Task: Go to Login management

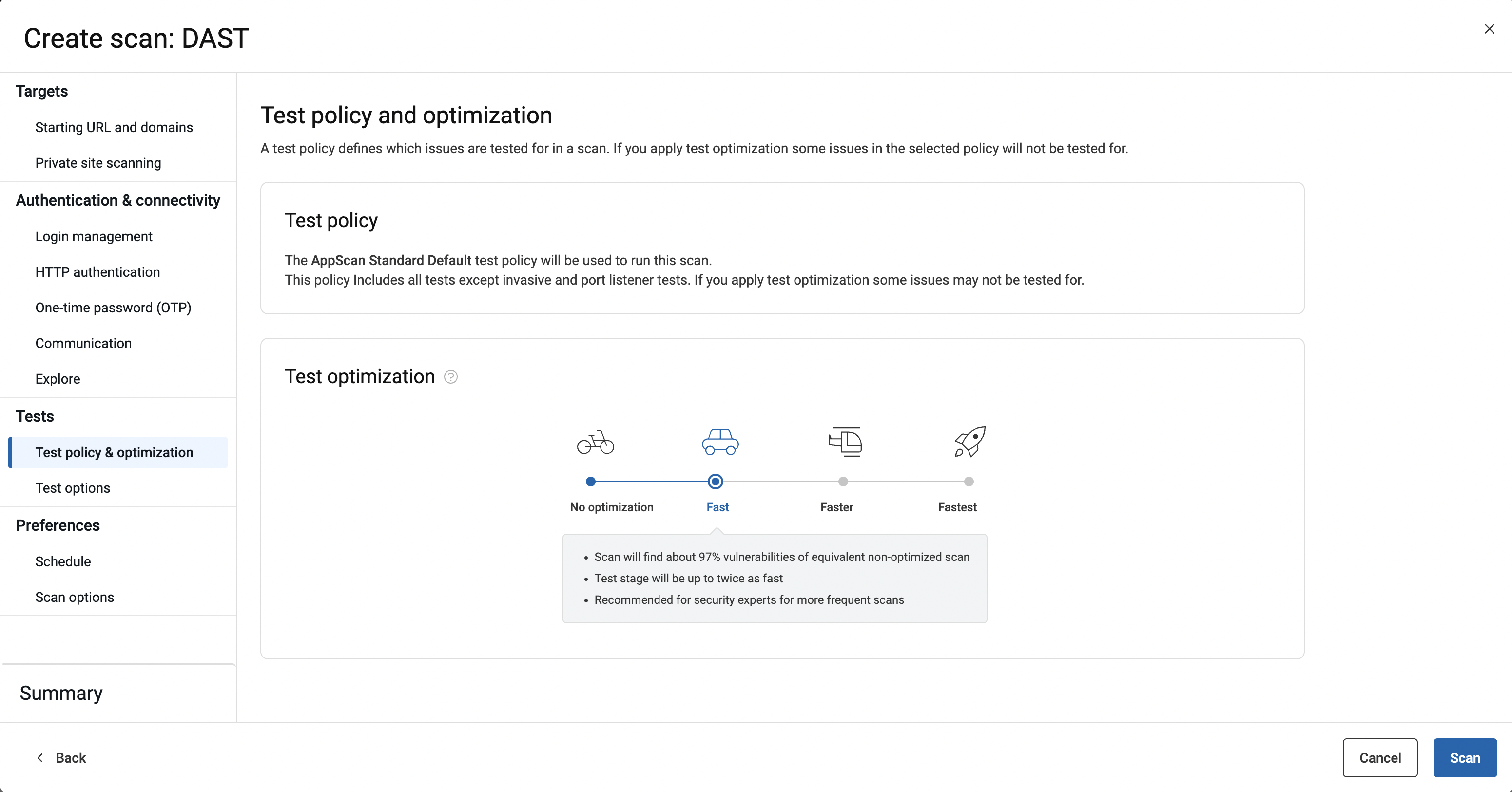Action: [x=94, y=236]
